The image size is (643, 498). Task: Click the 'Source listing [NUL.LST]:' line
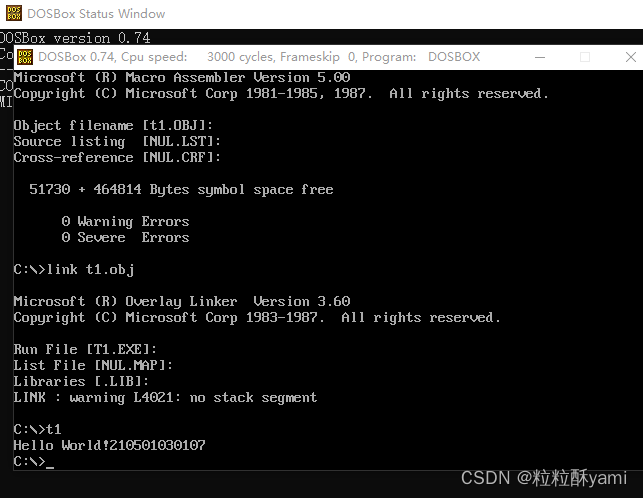pos(117,141)
